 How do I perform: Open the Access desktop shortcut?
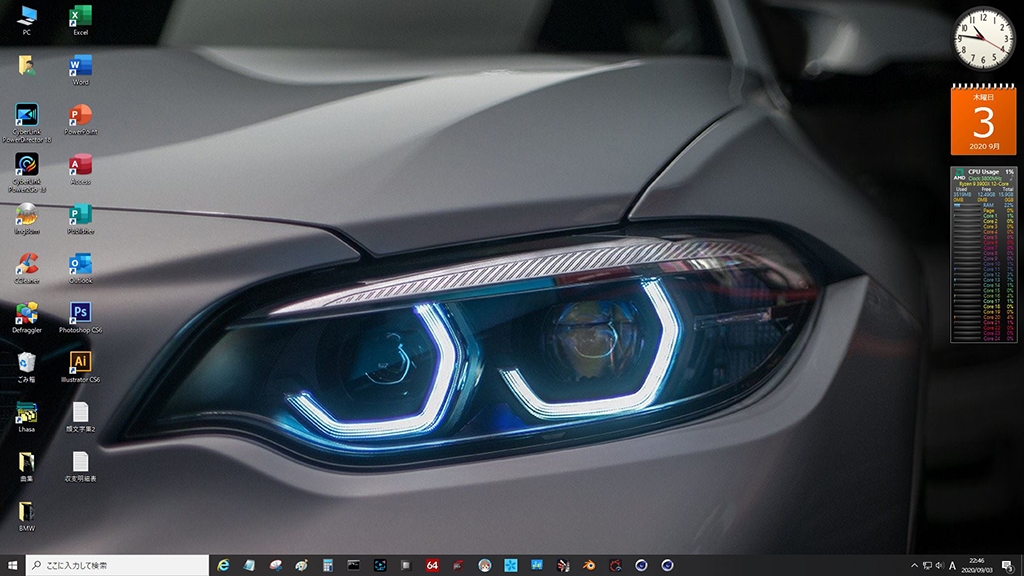click(80, 169)
